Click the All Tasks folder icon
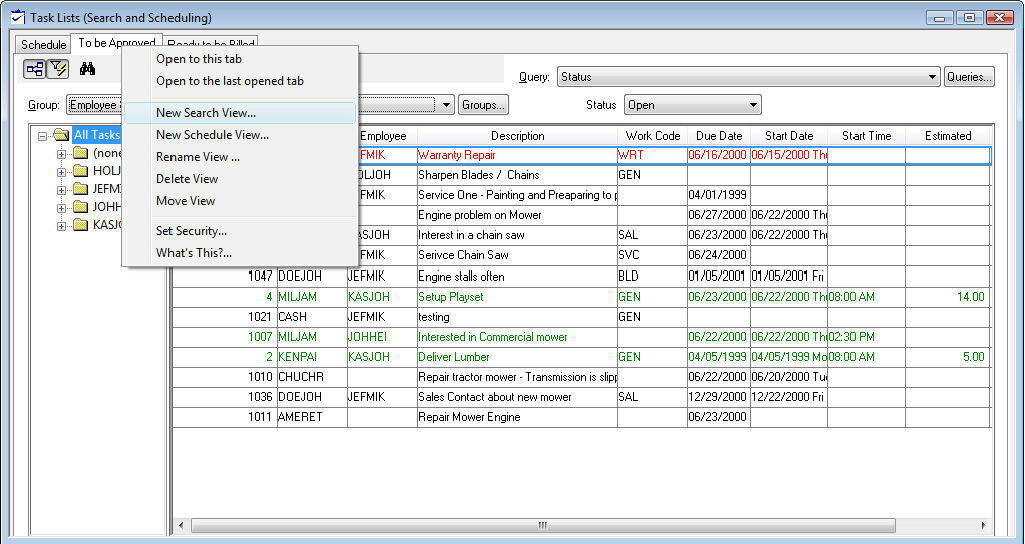 click(x=61, y=135)
